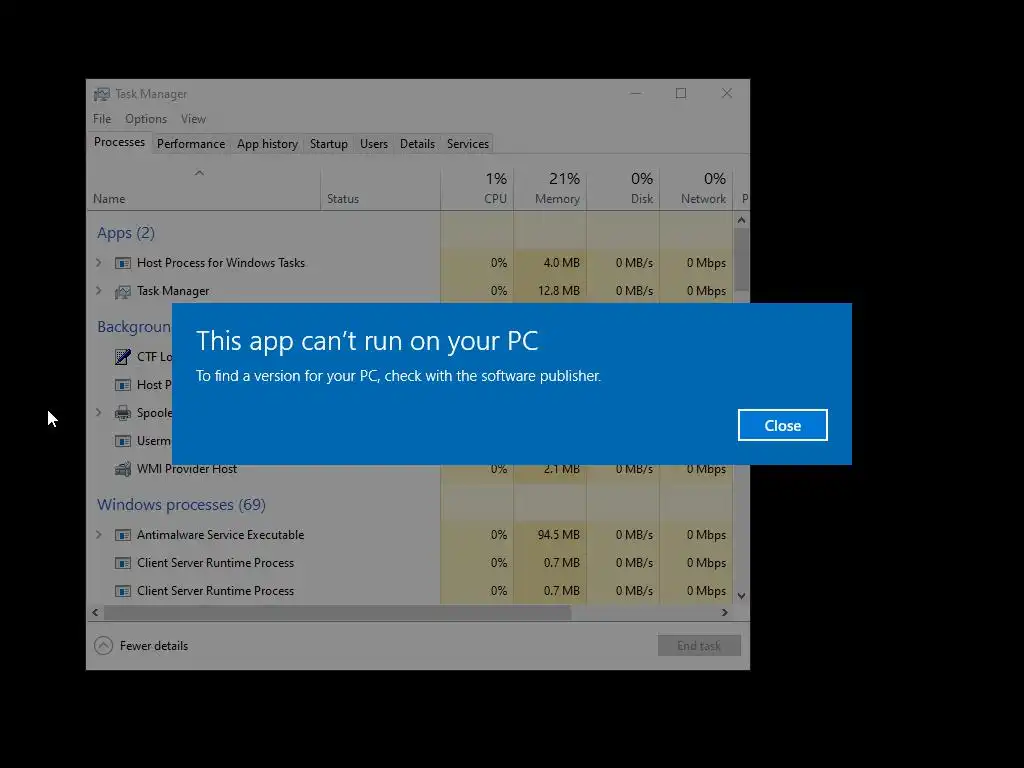Expand the Spooler process row
Screen dimensions: 1024x768
99,413
